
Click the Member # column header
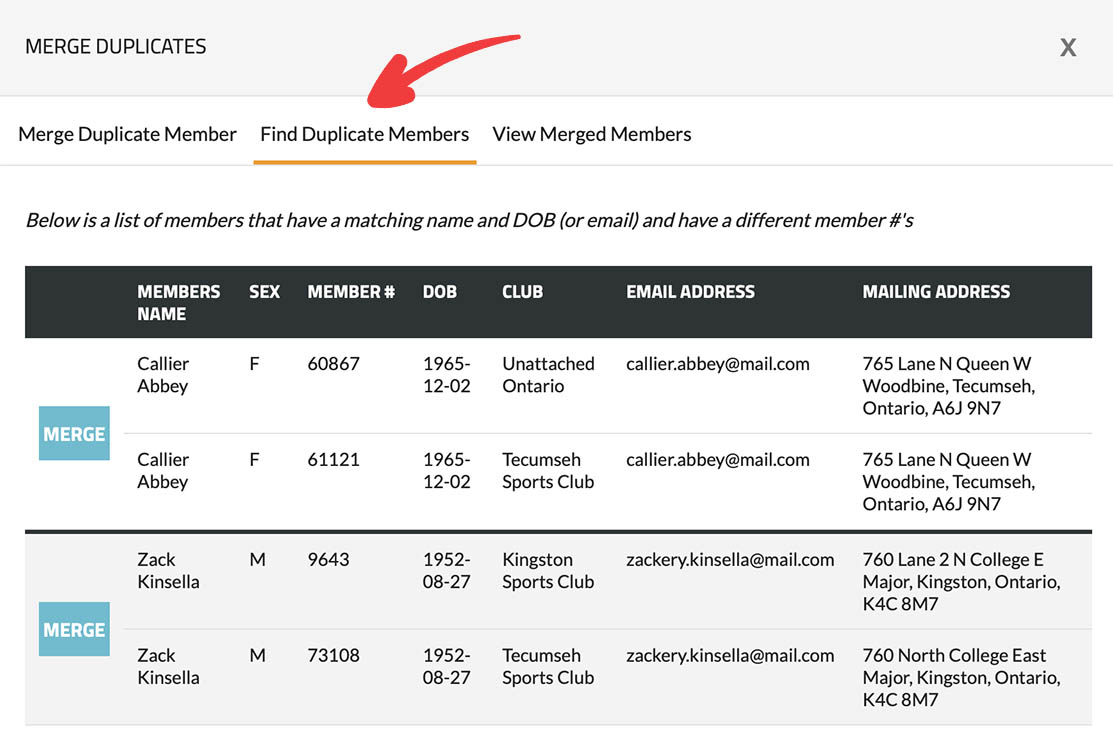pyautogui.click(x=350, y=292)
